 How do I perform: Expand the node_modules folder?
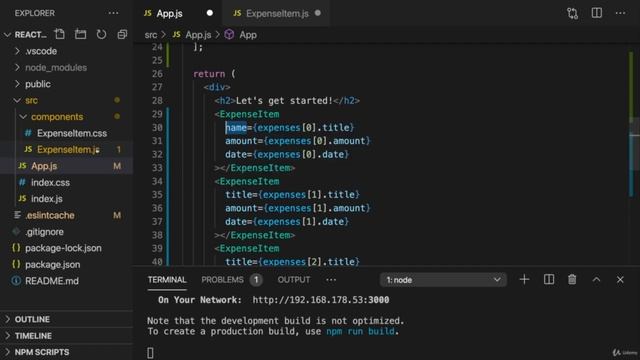pyautogui.click(x=66, y=67)
